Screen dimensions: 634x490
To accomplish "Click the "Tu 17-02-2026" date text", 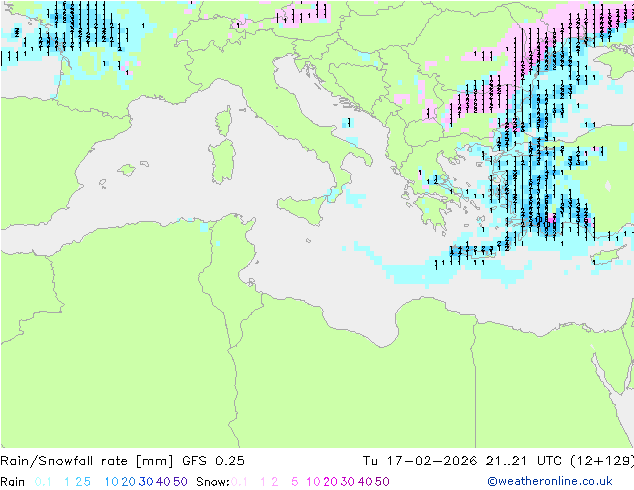I will click(420, 461).
